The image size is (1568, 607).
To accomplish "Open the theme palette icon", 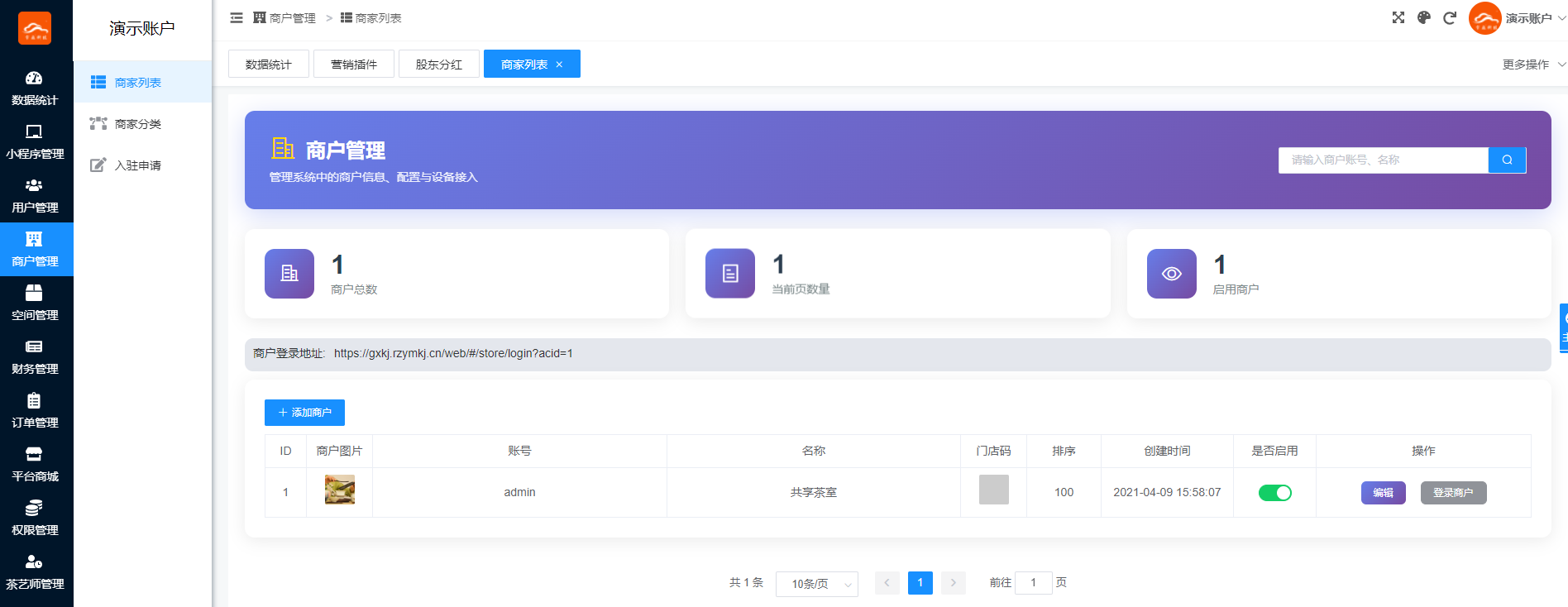I will click(1424, 17).
